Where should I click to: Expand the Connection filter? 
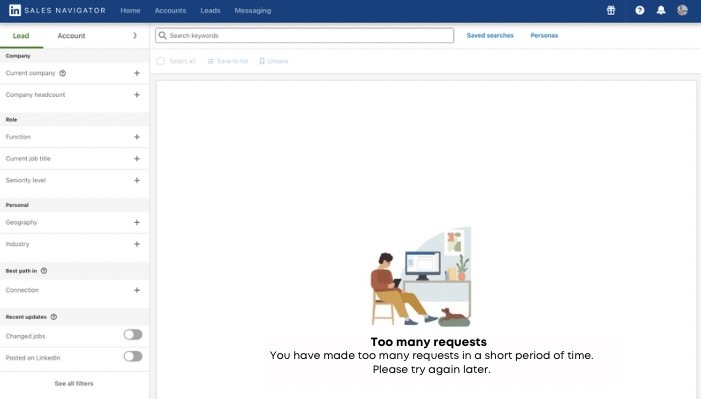137,290
